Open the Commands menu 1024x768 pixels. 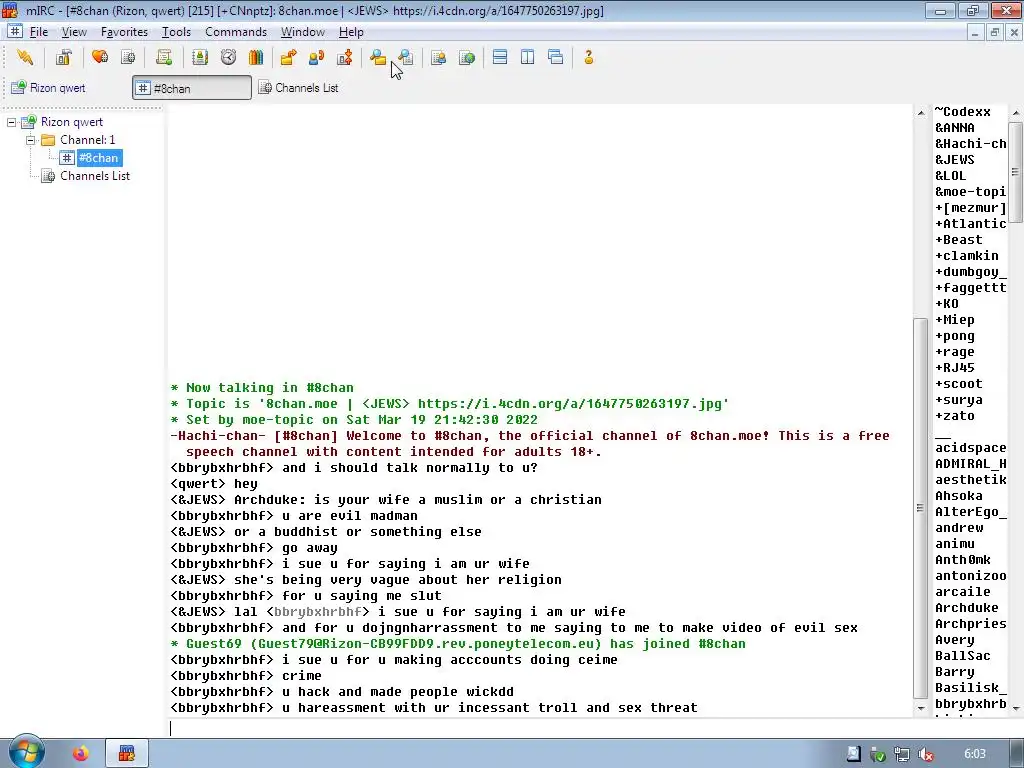pyautogui.click(x=236, y=32)
